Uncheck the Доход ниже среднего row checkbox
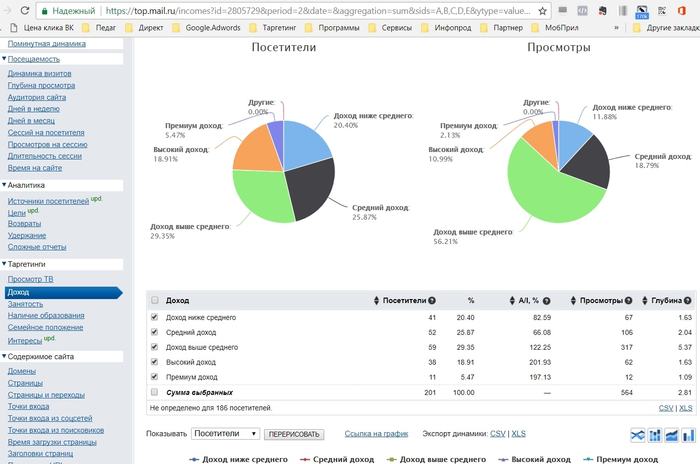This screenshot has width=700, height=464. [x=154, y=317]
